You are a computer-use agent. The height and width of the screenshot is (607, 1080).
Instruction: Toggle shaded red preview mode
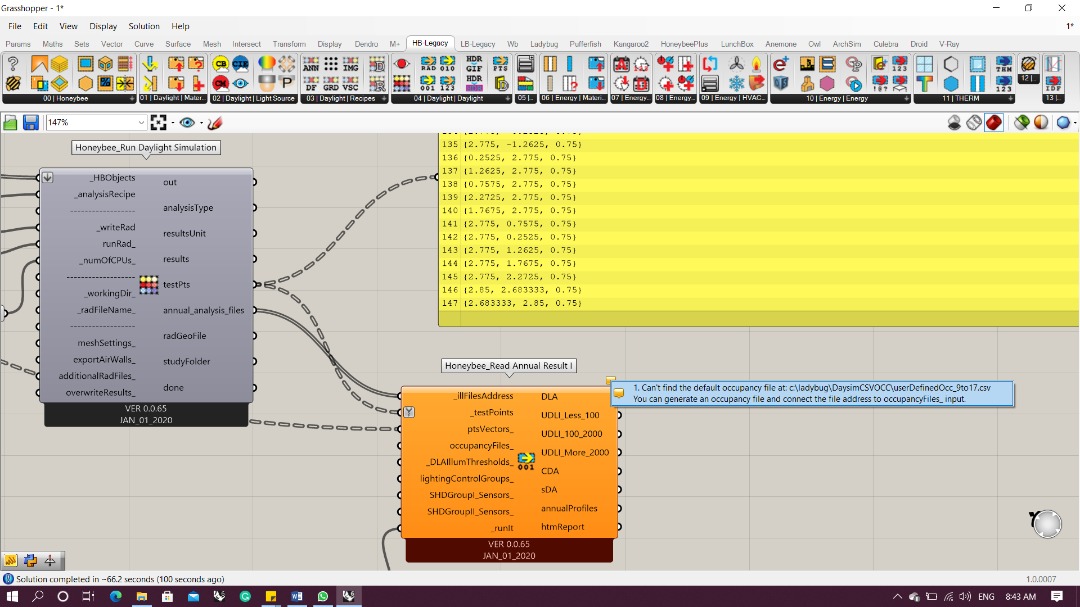point(994,123)
